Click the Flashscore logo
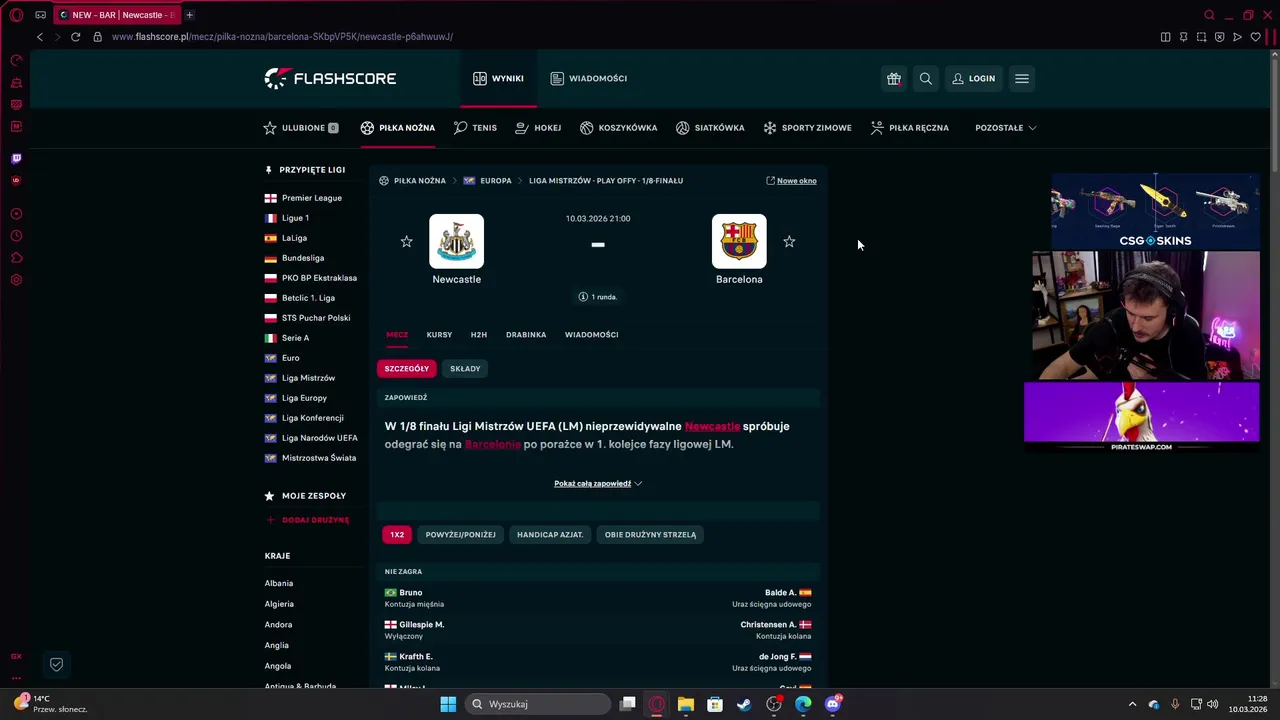The height and width of the screenshot is (720, 1280). (x=330, y=78)
